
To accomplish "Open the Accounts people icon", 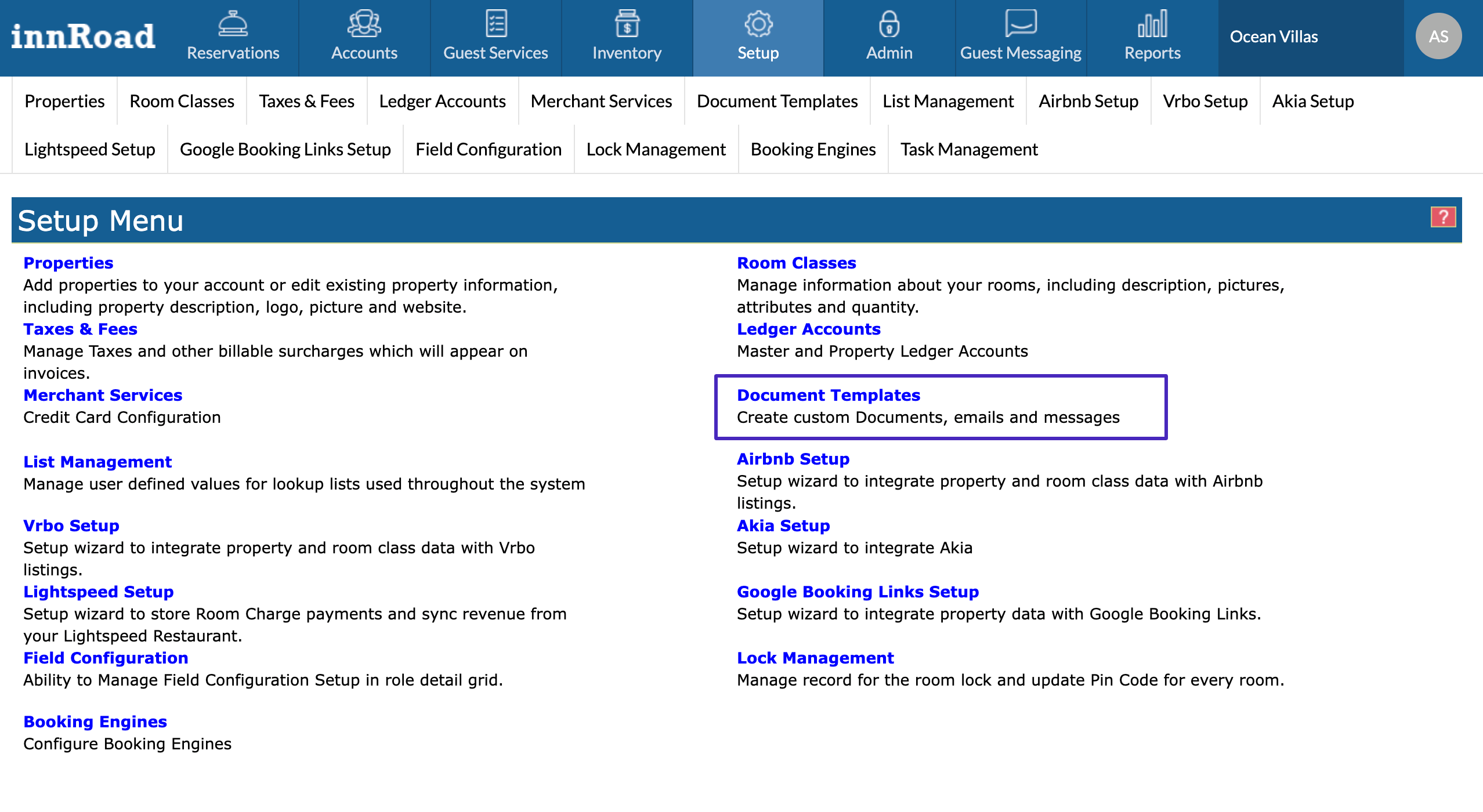I will (x=364, y=24).
